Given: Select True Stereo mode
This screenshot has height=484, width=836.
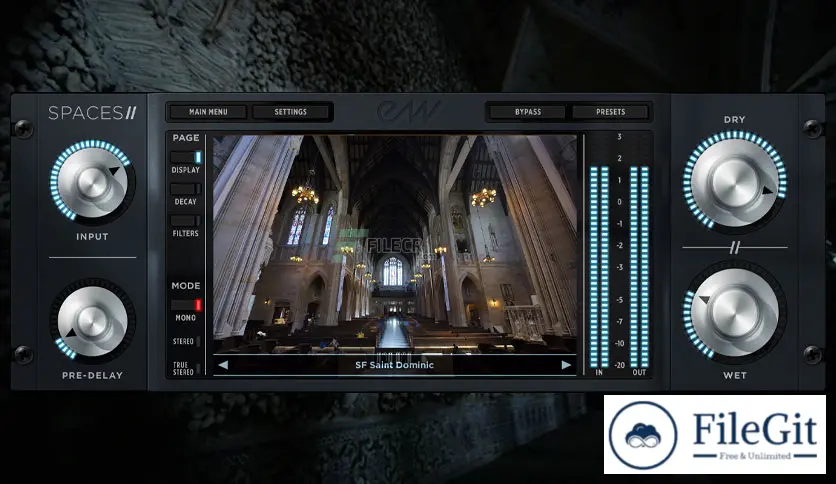Looking at the screenshot, I should coord(187,368).
